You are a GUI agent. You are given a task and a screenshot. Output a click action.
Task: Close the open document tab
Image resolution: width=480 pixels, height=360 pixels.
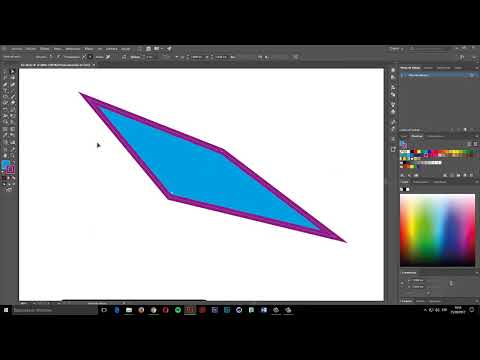(x=94, y=65)
